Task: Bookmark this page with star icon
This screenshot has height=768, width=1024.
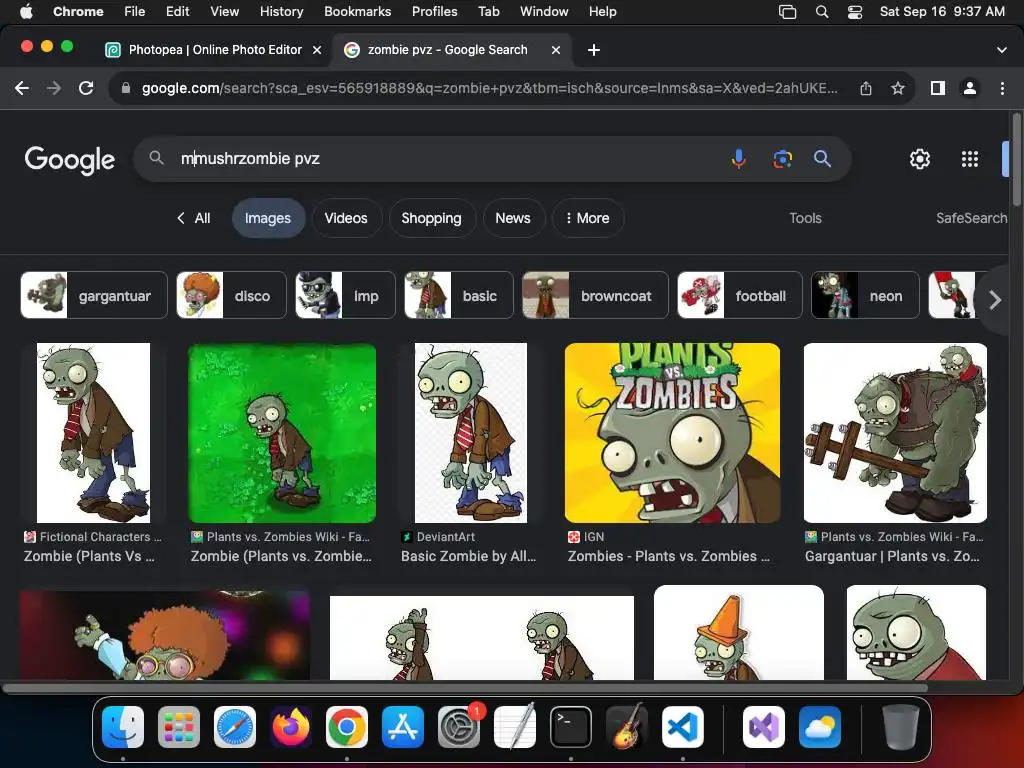Action: point(898,88)
